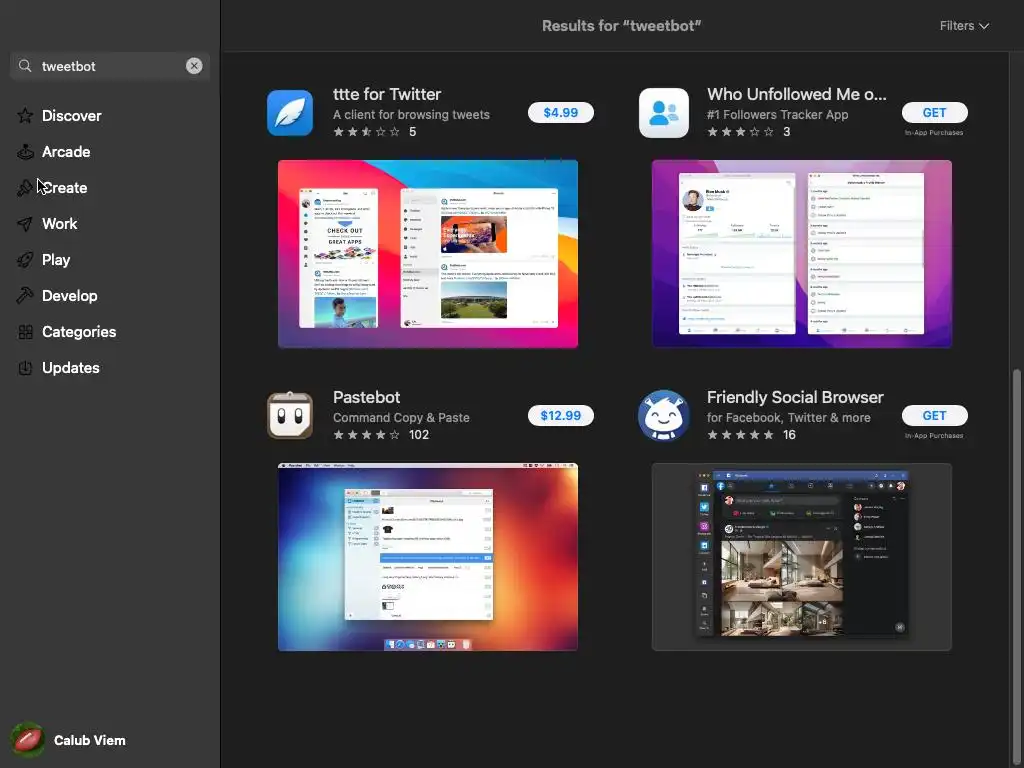Open Who Unfollowed Me title
This screenshot has width=1024, height=768.
[796, 94]
